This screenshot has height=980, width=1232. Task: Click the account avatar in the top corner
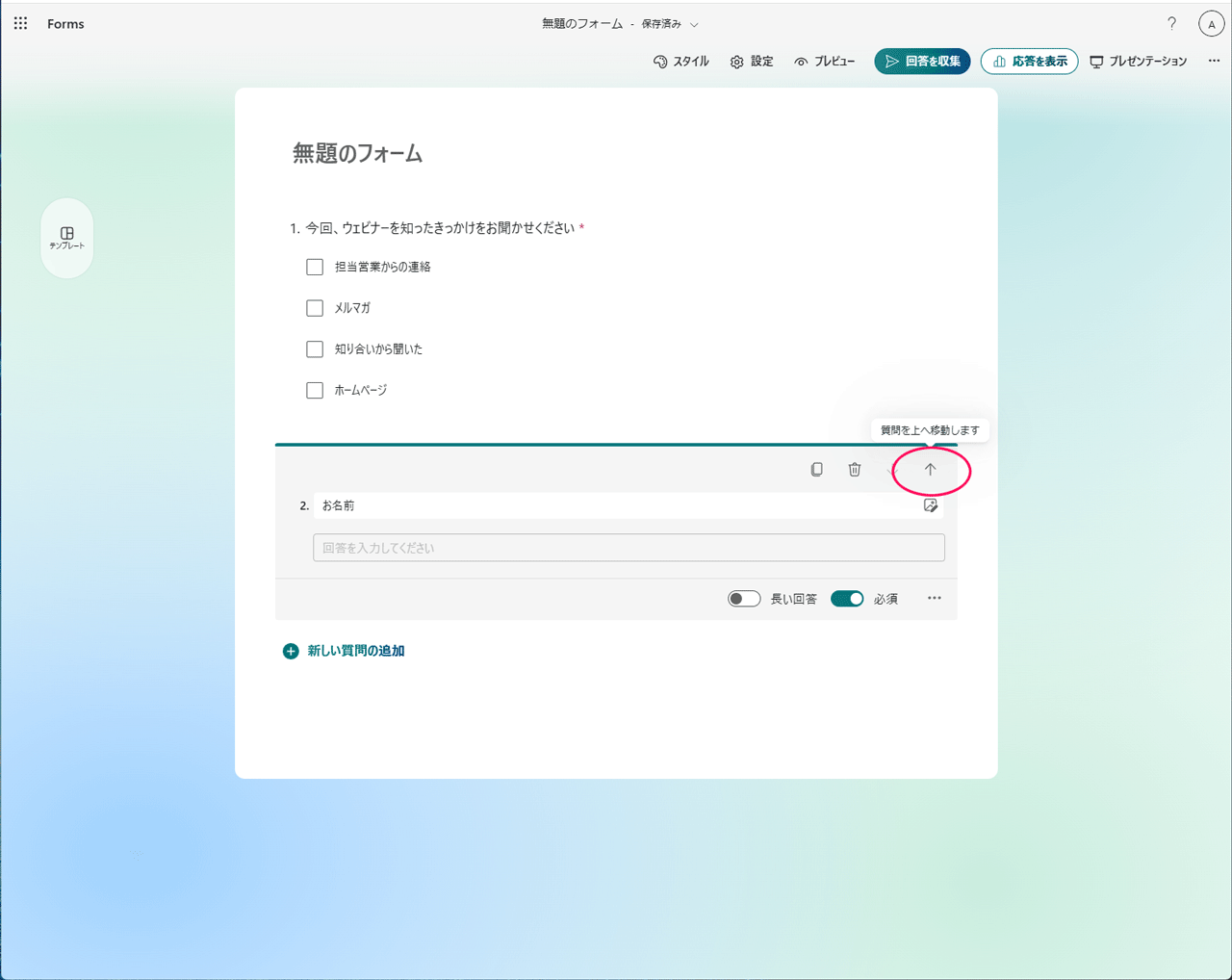coord(1211,23)
